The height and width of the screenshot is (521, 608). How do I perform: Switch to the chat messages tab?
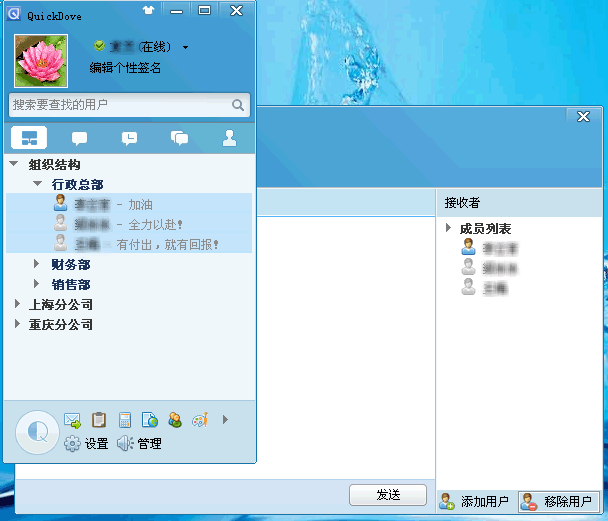pos(79,138)
